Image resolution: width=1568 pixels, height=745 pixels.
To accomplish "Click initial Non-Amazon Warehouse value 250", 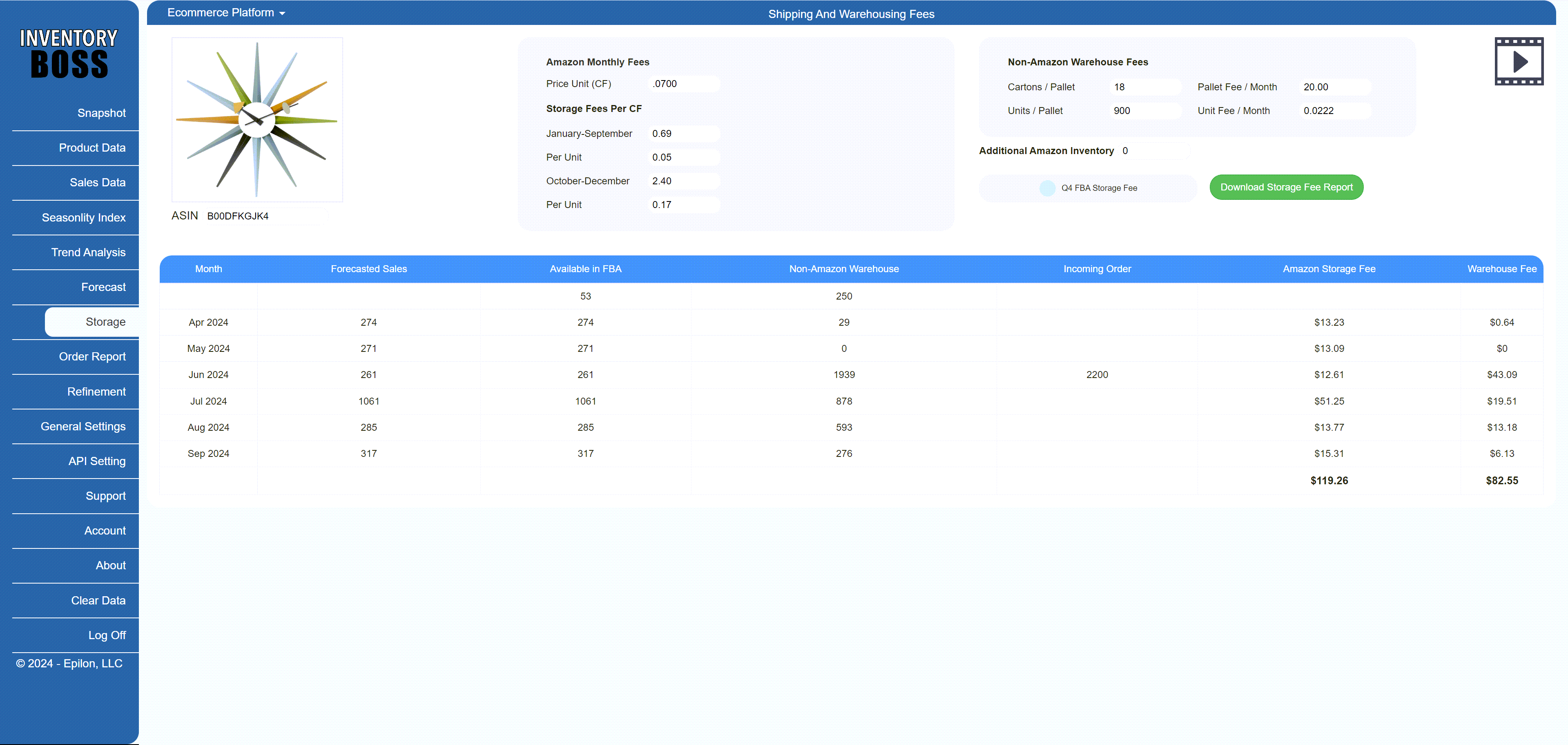I will click(844, 296).
